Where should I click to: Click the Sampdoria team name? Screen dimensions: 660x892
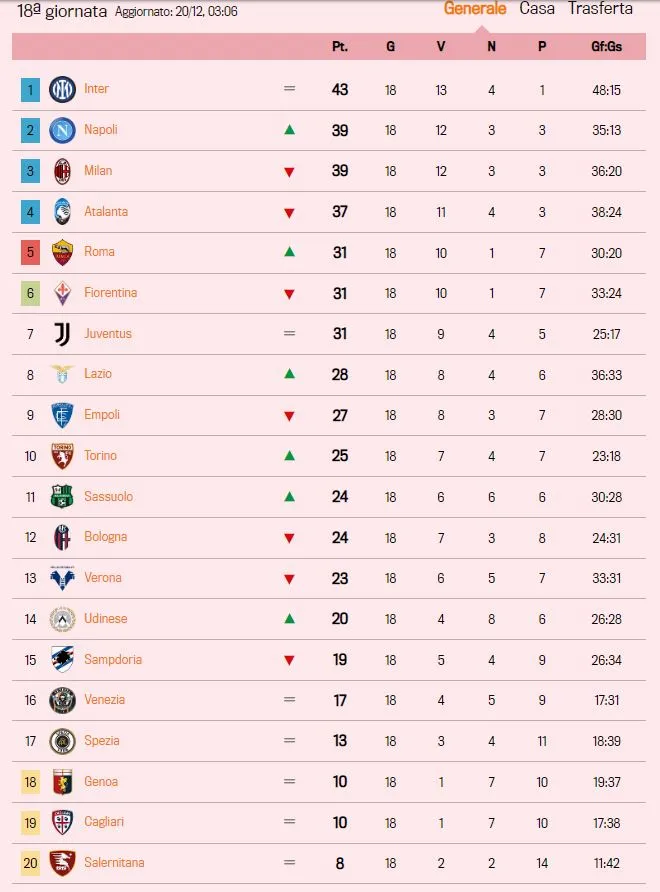[115, 659]
